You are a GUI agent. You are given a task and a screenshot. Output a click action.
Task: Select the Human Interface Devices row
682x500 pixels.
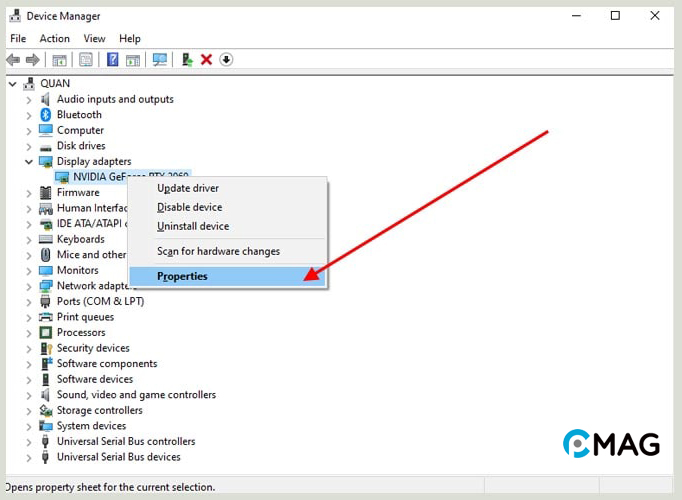(92, 208)
